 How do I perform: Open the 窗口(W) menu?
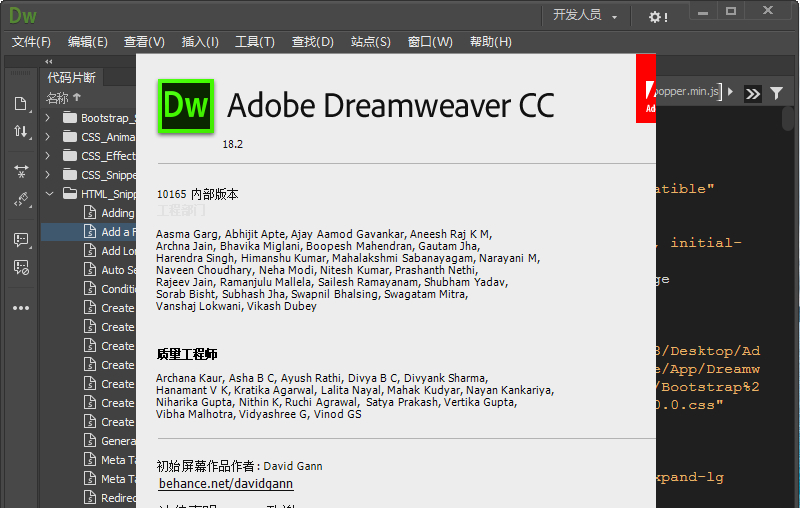point(430,42)
